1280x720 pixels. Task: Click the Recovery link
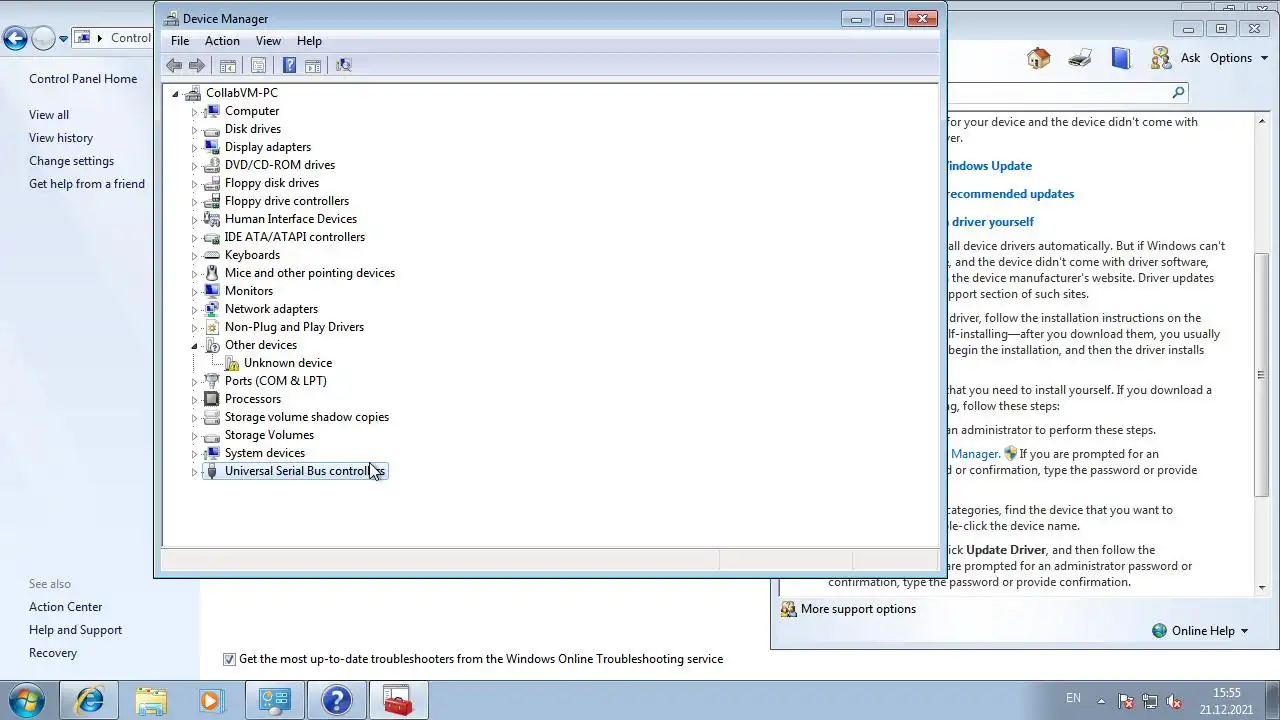pos(53,653)
